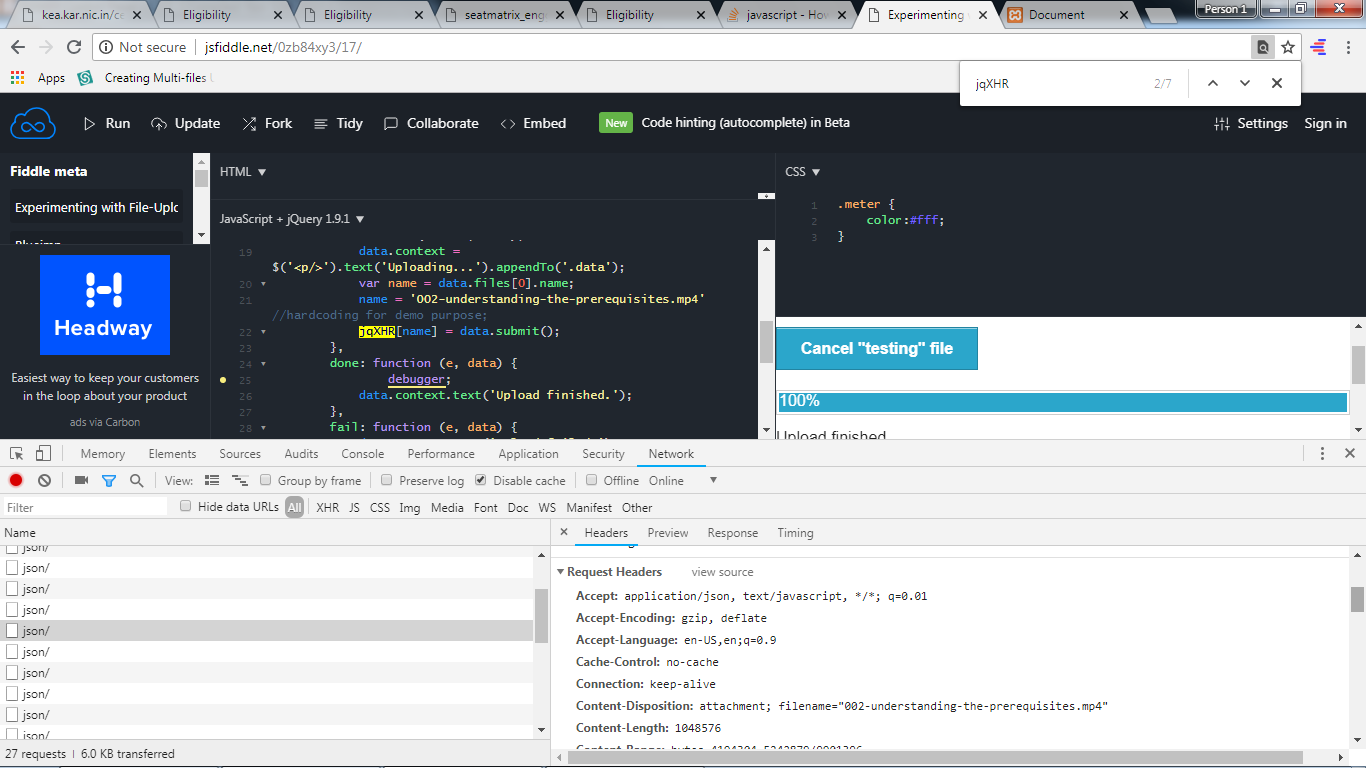The height and width of the screenshot is (768, 1366).
Task: Open the Collaborate option
Action: coord(431,123)
